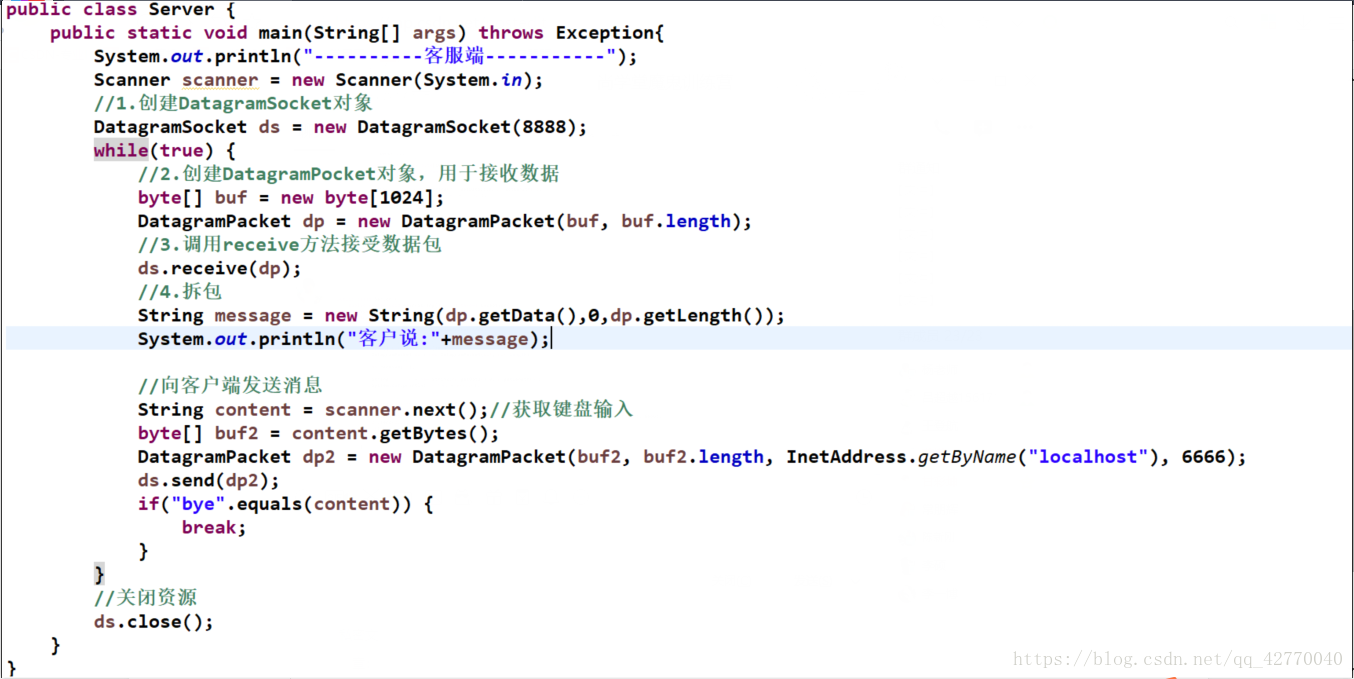Viewport: 1354px width, 679px height.
Task: Click the array size 1024
Action: coord(402,198)
